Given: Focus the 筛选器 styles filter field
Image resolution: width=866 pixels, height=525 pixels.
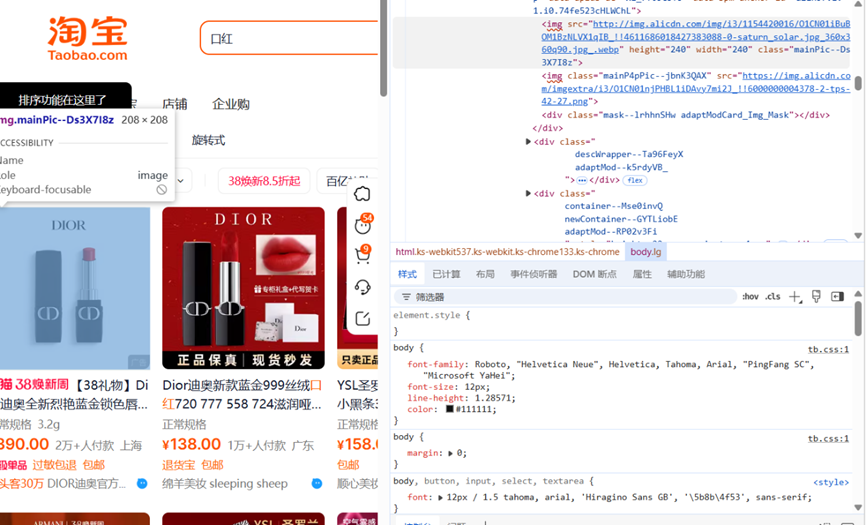Looking at the screenshot, I should tap(566, 297).
